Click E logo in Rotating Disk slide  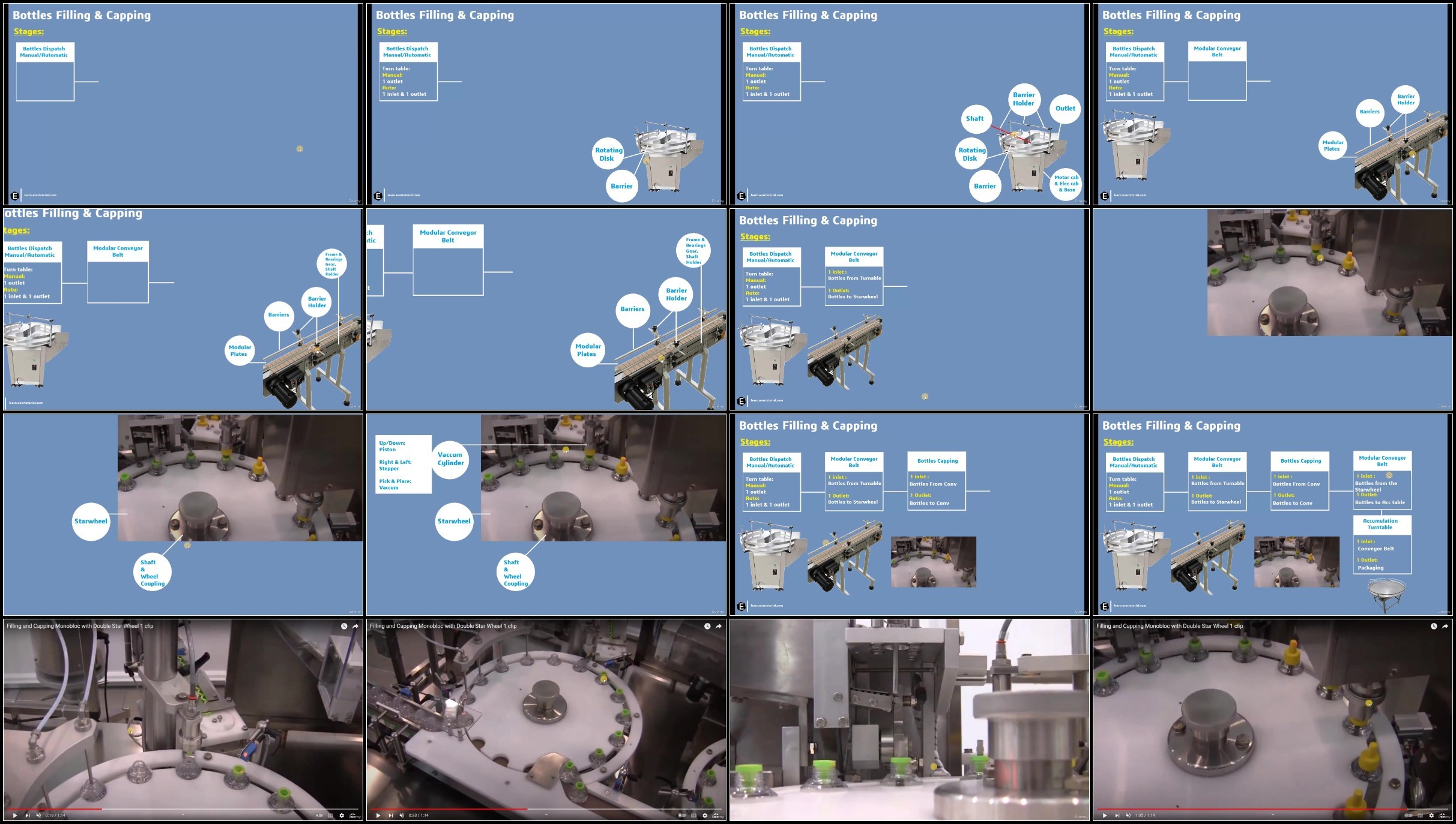click(x=378, y=196)
